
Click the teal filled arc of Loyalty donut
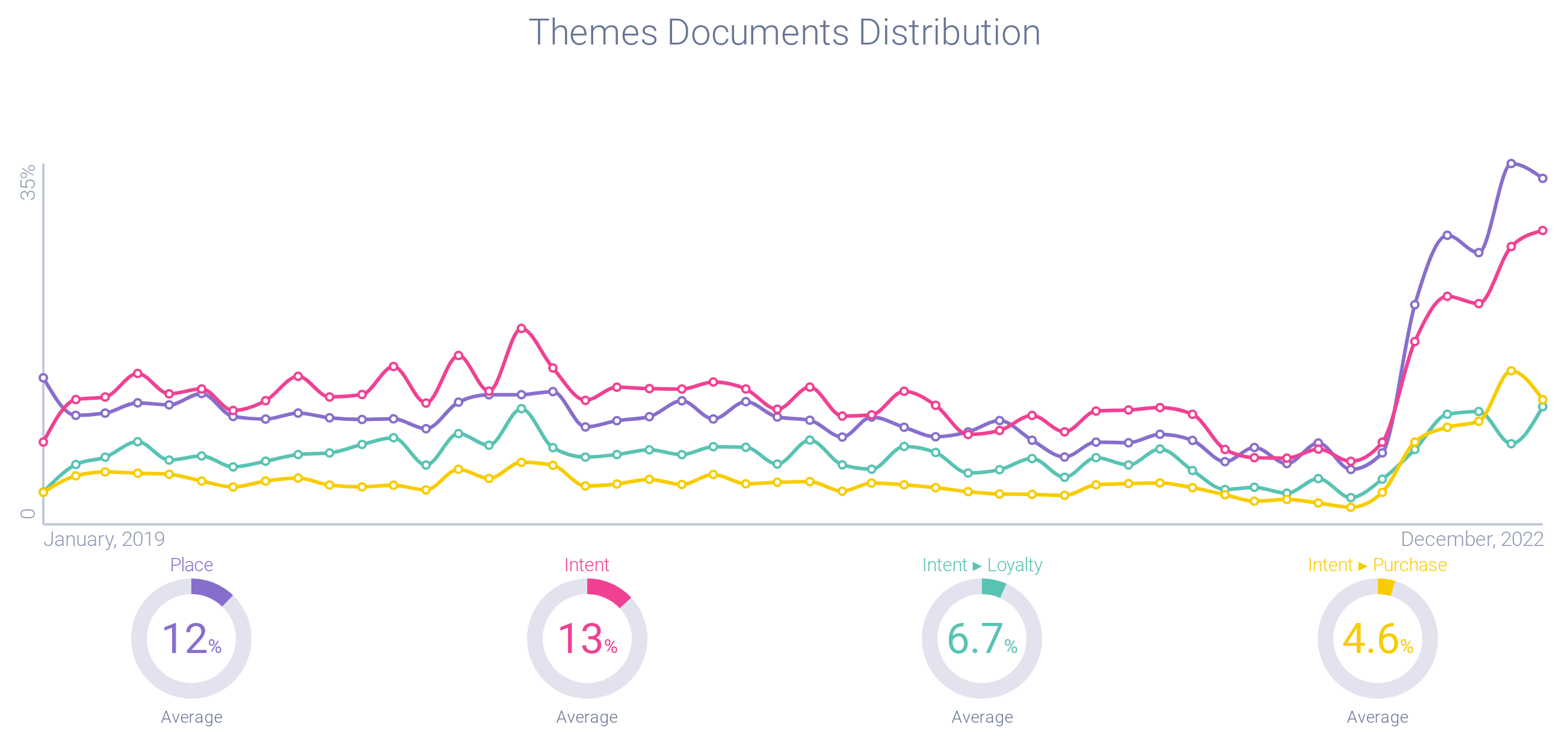point(993,587)
